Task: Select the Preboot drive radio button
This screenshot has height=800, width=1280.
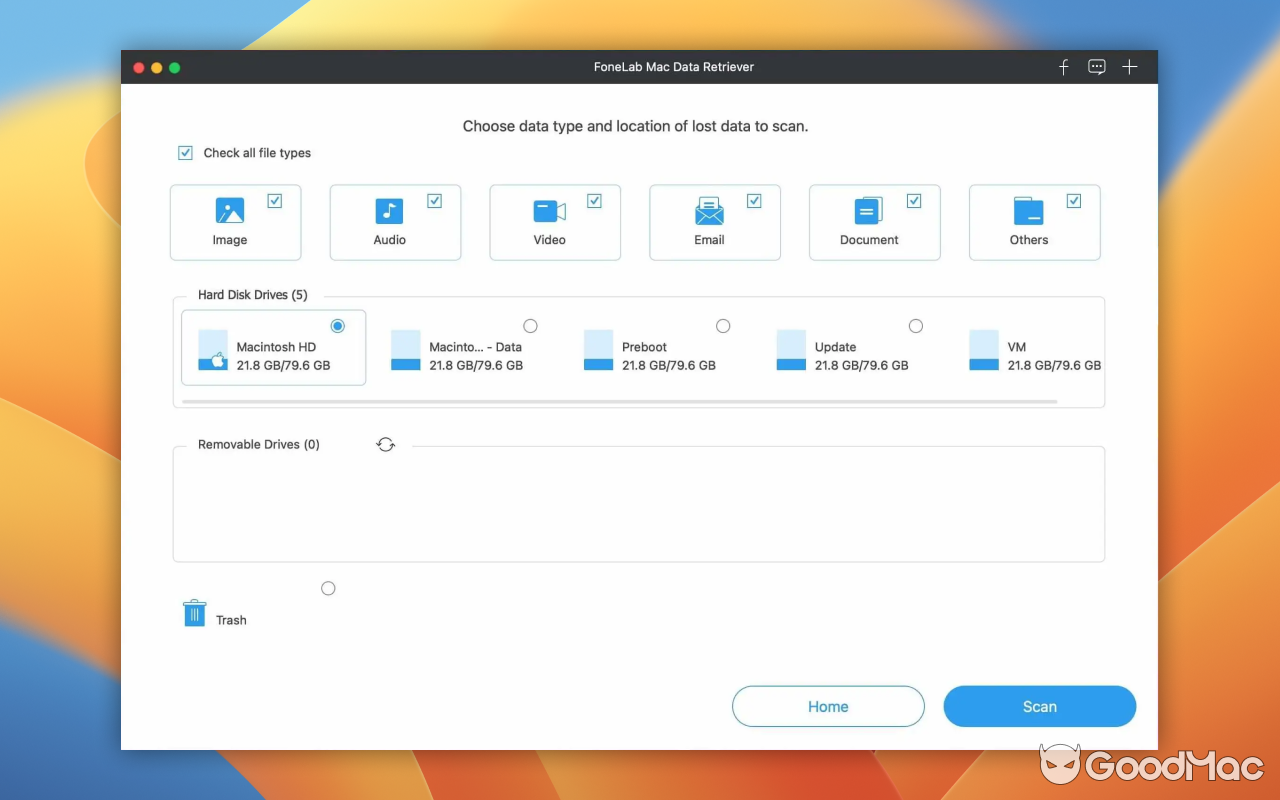Action: pos(723,326)
